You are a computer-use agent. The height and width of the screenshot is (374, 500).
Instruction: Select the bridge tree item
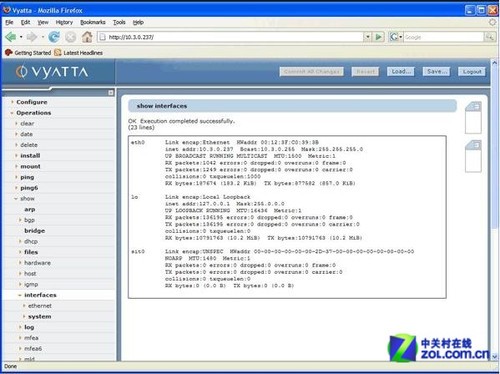coord(34,231)
